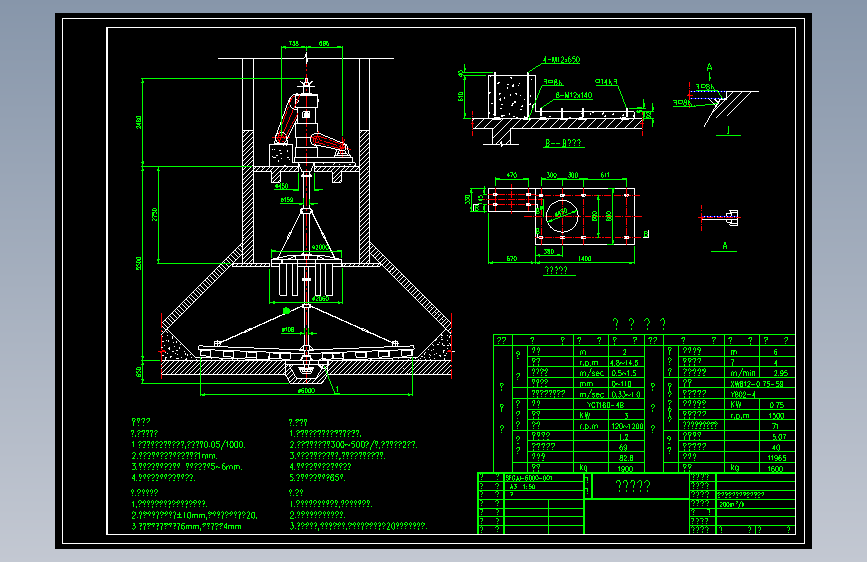Select the note line containing 300~500

[x=353, y=445]
